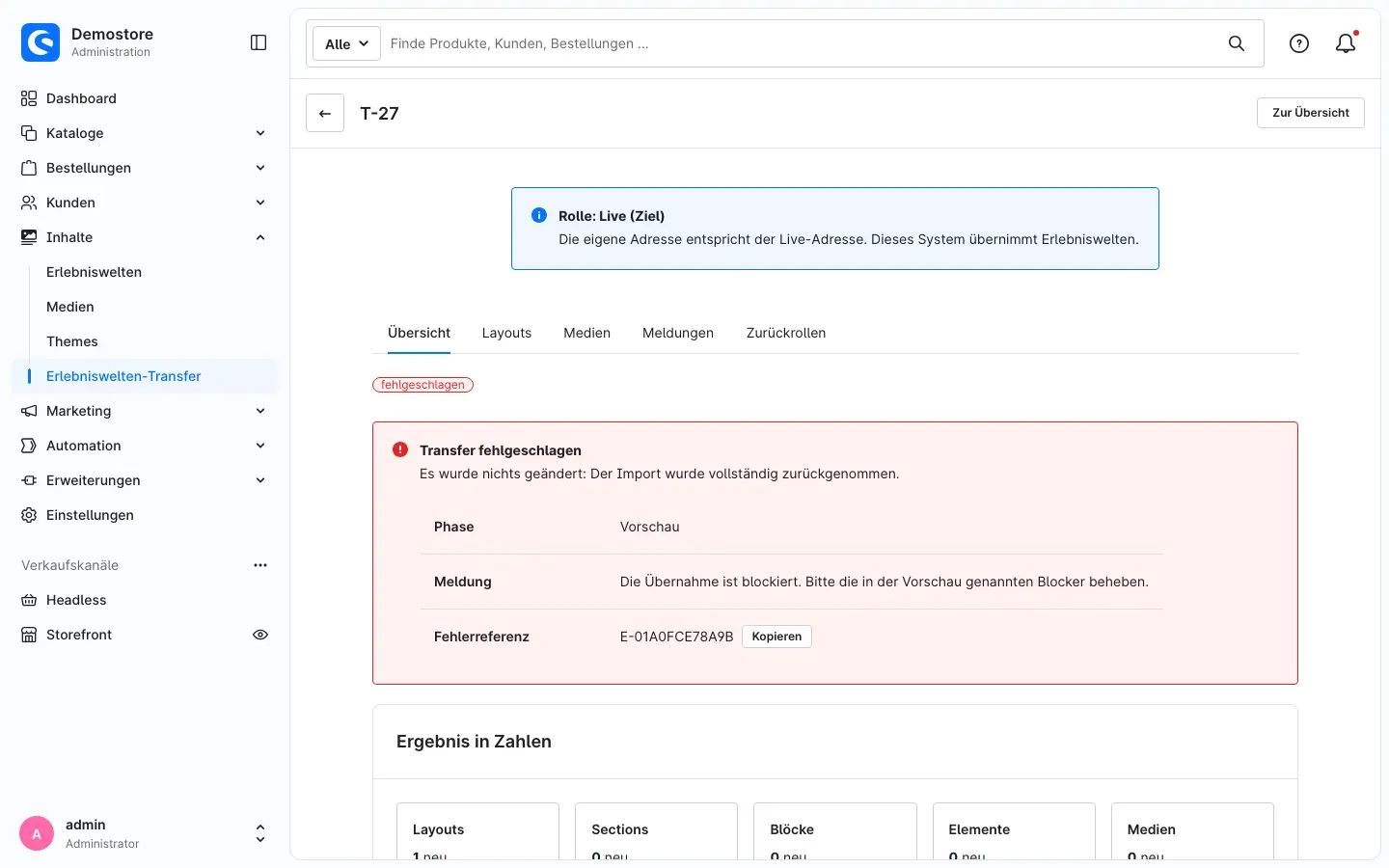
Task: Click the Inhalte icon
Action: pyautogui.click(x=29, y=237)
